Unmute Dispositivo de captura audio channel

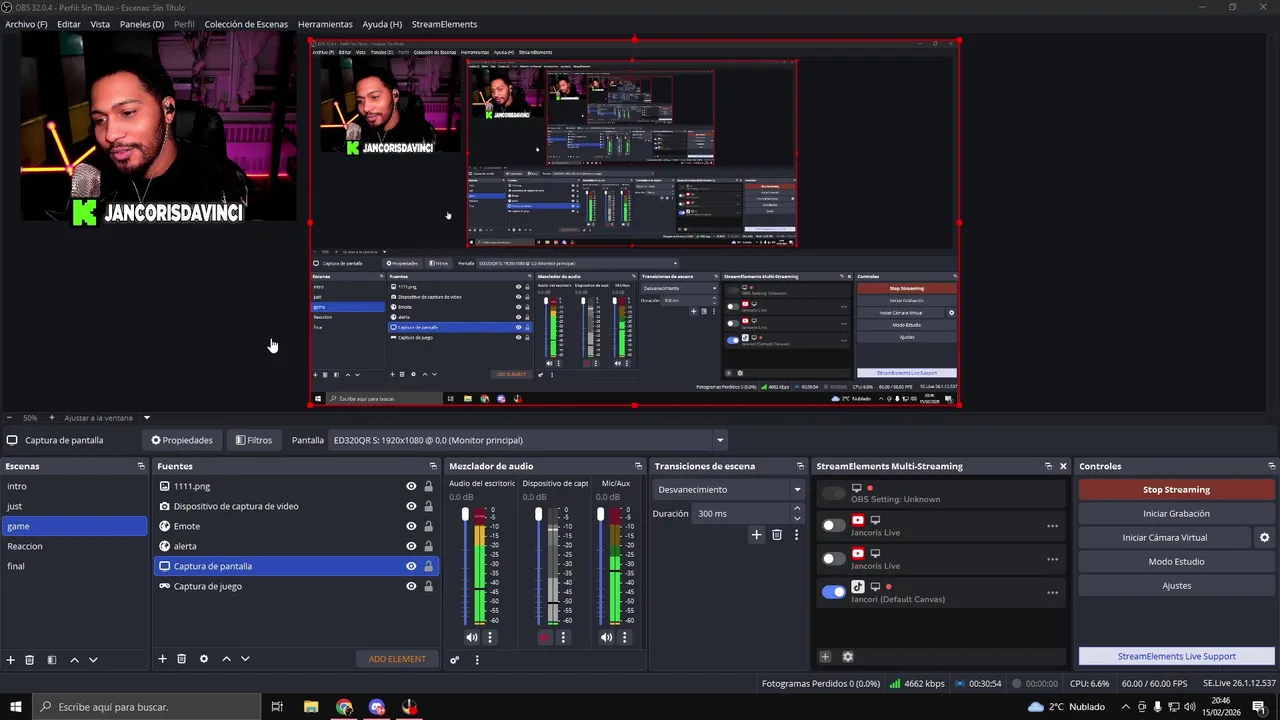tap(545, 637)
